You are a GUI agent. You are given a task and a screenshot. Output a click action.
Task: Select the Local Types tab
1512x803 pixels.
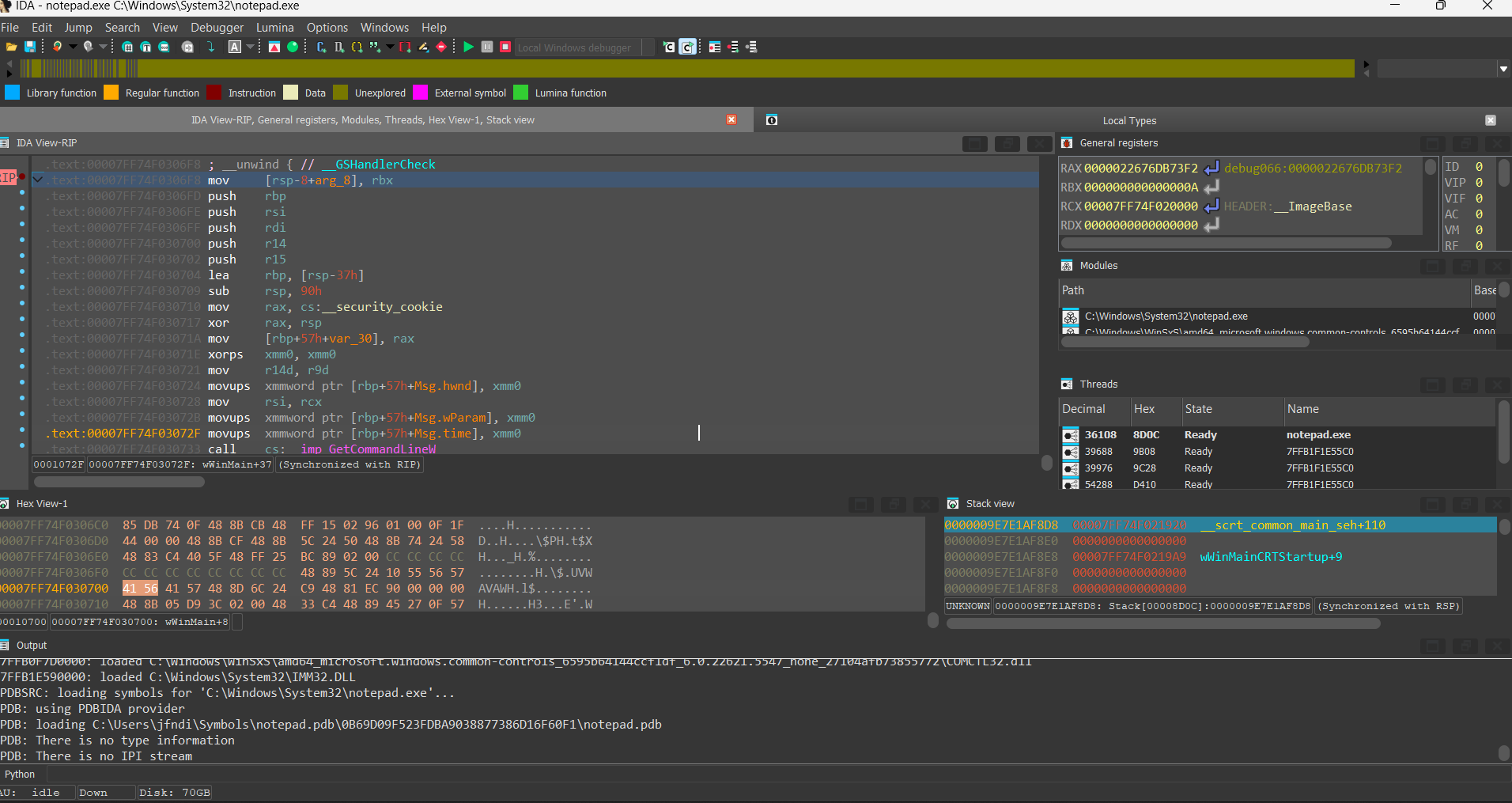click(1129, 121)
